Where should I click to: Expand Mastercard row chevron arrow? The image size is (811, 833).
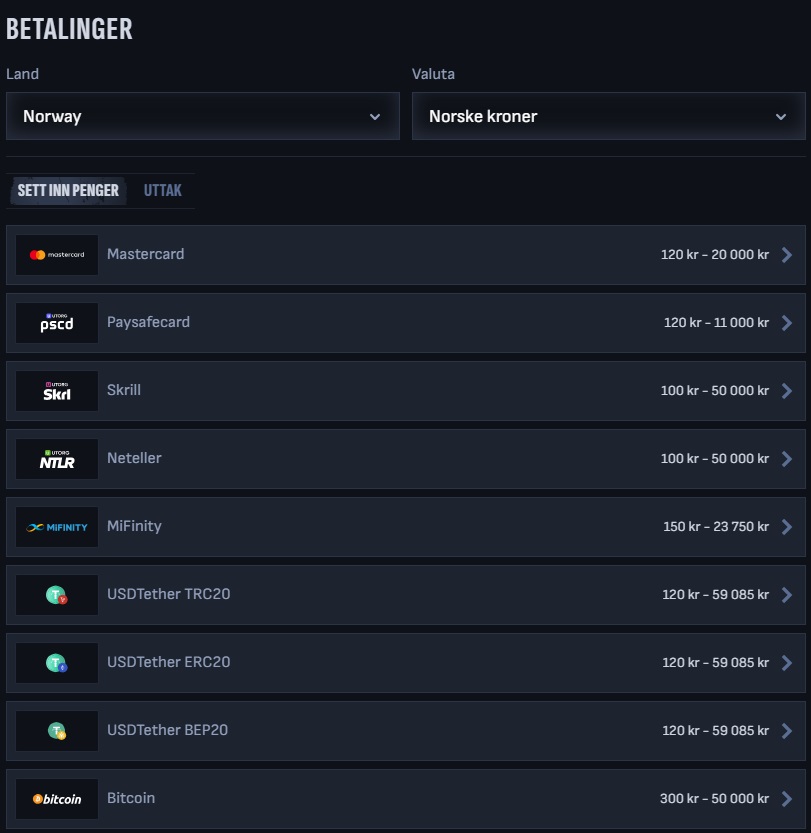[x=787, y=255]
